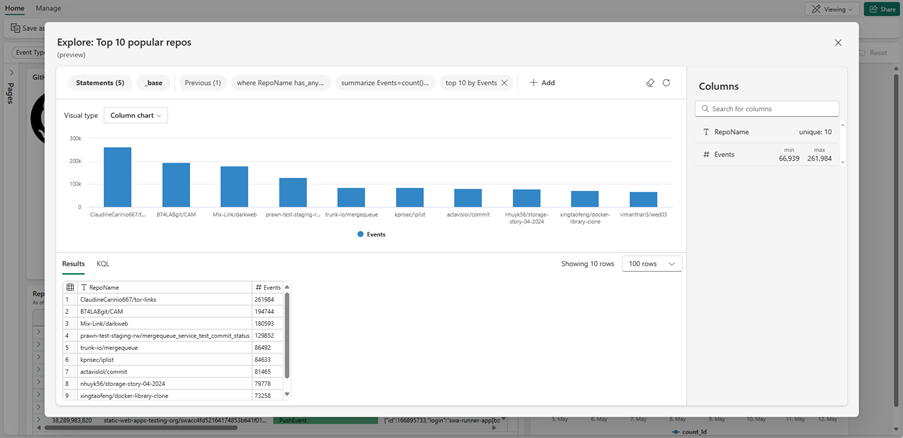This screenshot has width=903, height=438.
Task: Open the Viewing mode dropdown in background
Action: click(x=832, y=9)
